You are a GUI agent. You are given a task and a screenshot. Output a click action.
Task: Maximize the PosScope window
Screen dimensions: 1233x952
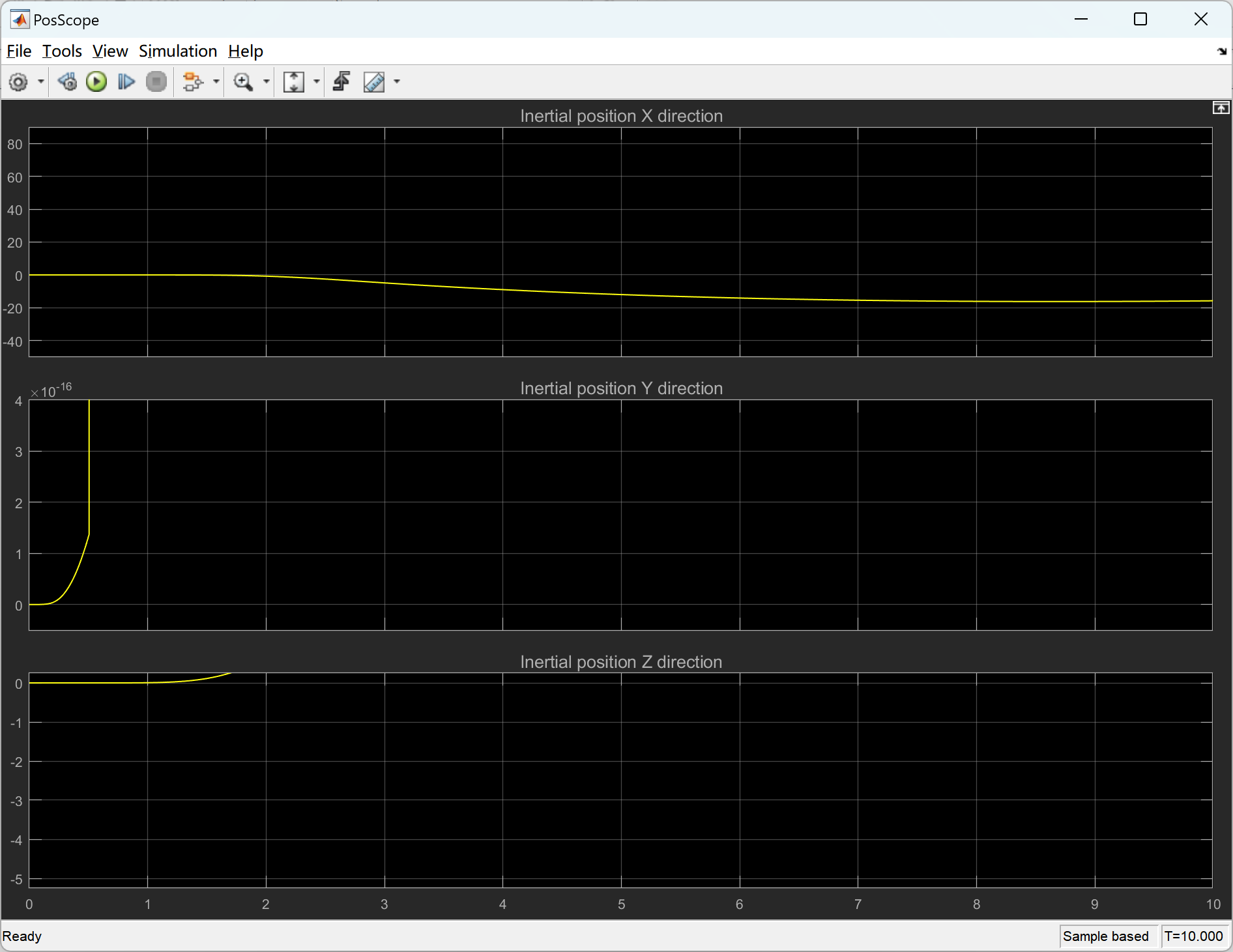tap(1140, 20)
